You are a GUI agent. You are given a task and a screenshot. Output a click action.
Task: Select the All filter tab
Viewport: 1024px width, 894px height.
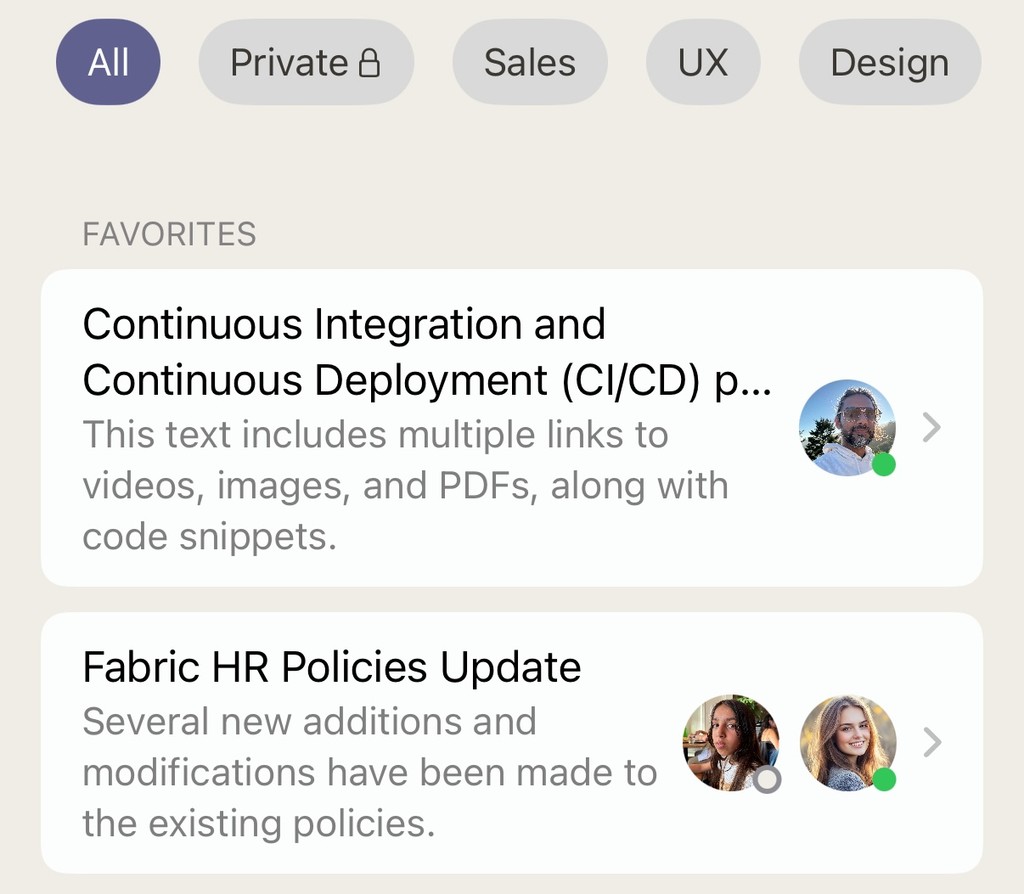(108, 63)
